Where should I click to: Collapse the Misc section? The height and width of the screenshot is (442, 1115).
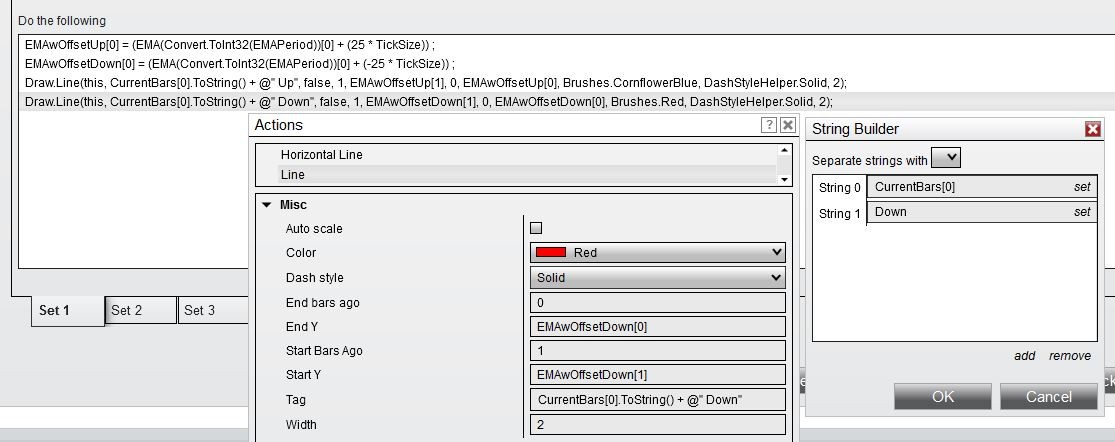pos(267,204)
